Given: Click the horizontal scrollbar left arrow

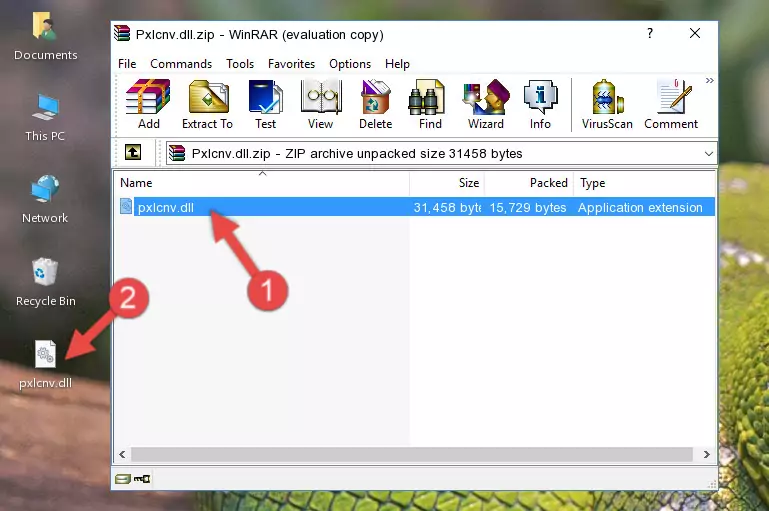Looking at the screenshot, I should coord(122,455).
